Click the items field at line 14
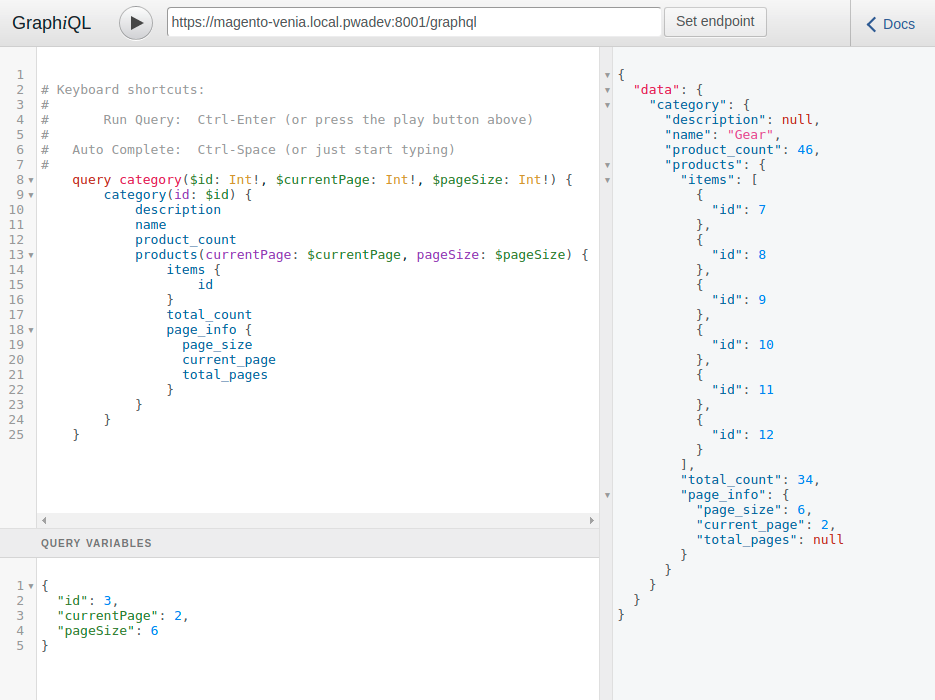This screenshot has width=935, height=700. [x=185, y=270]
